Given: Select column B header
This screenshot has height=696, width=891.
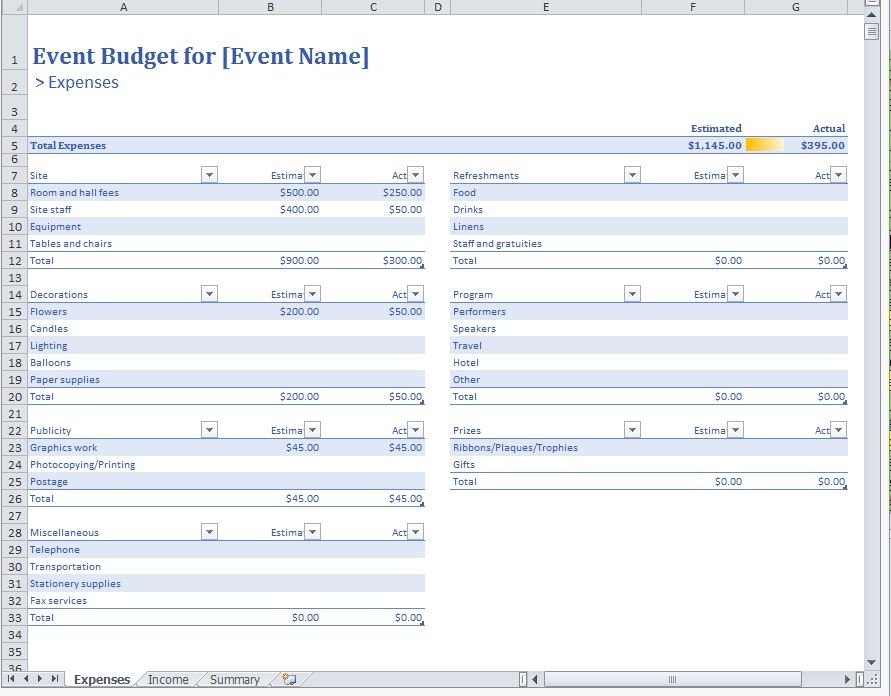Looking at the screenshot, I should [270, 7].
